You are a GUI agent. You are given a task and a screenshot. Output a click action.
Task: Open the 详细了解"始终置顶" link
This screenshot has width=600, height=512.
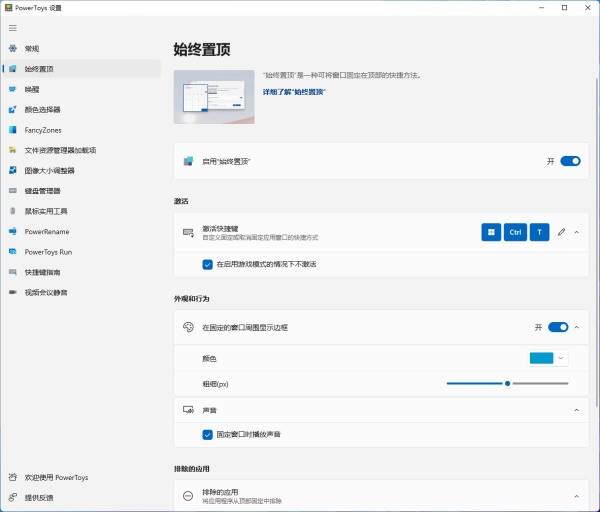click(294, 92)
